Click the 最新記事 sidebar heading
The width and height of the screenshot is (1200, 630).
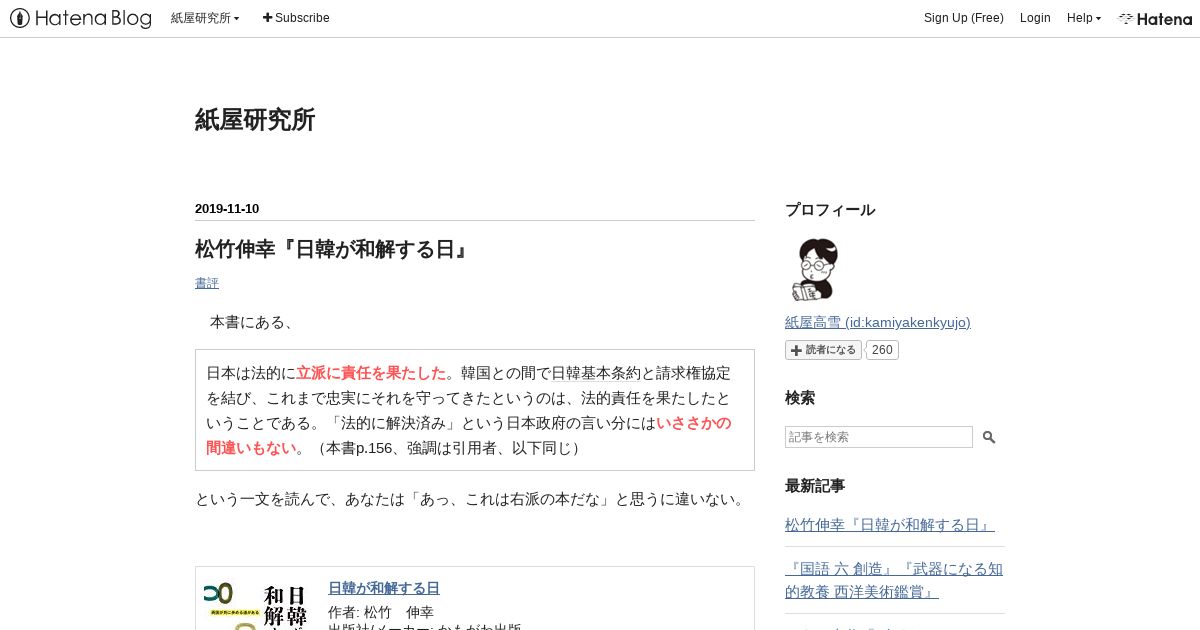click(x=815, y=485)
